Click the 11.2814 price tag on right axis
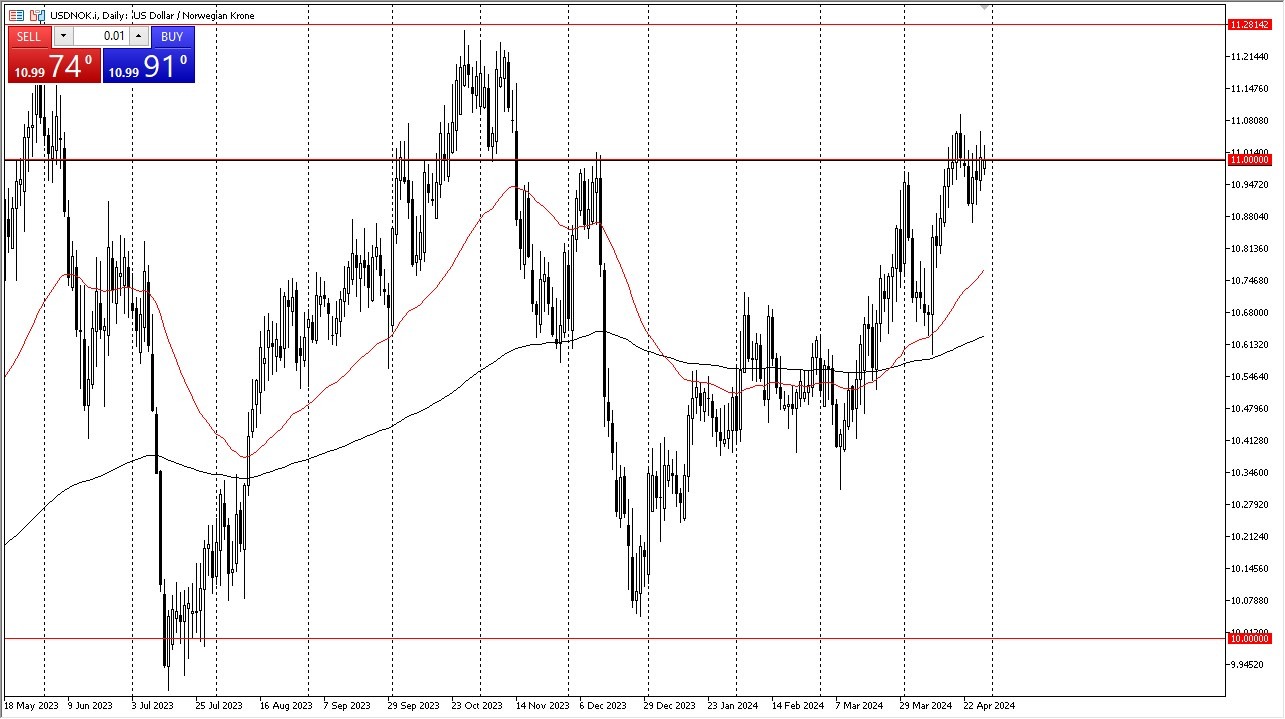1285x719 pixels. point(1248,26)
